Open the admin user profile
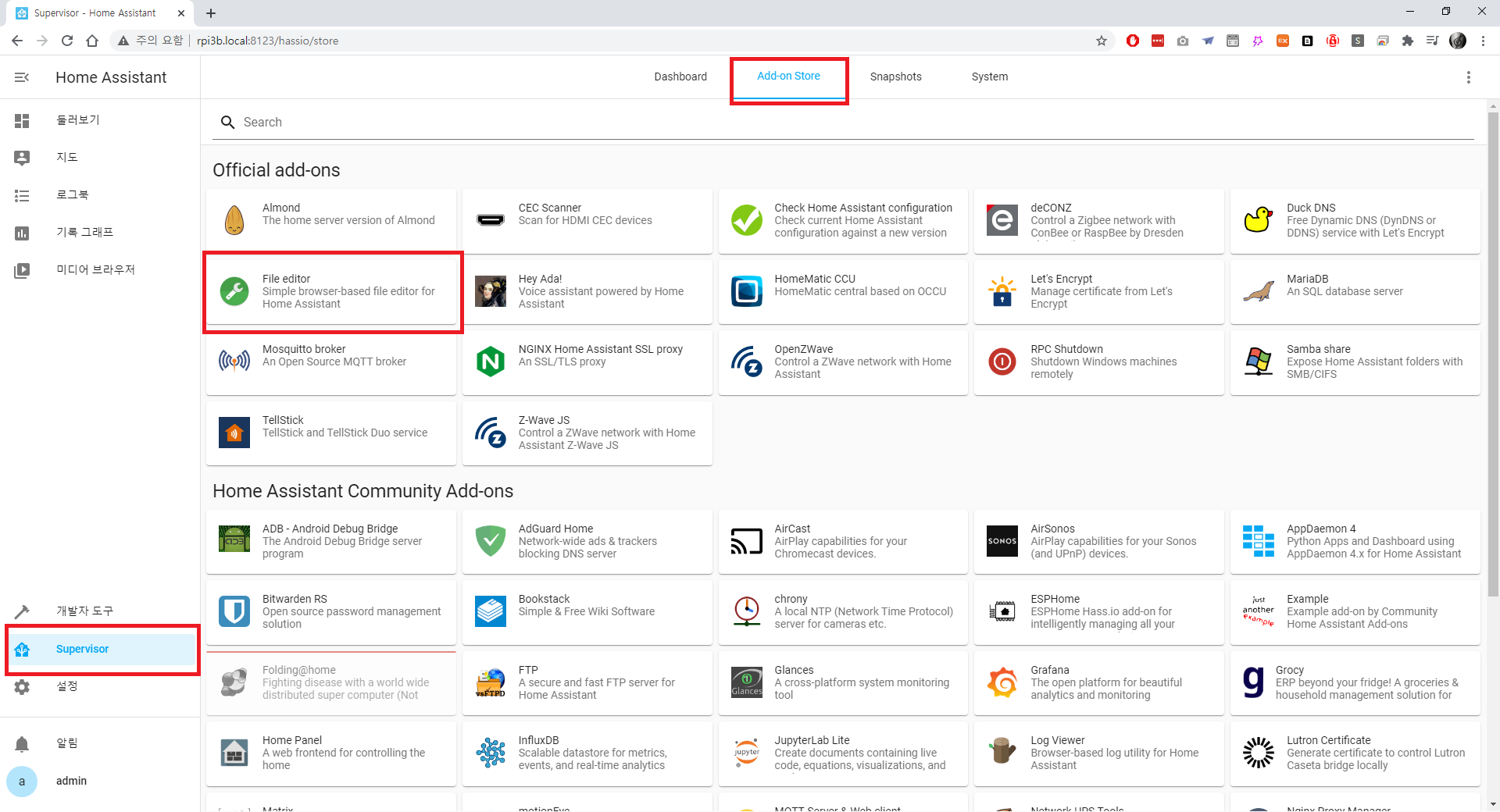This screenshot has height=812, width=1500. tap(101, 781)
